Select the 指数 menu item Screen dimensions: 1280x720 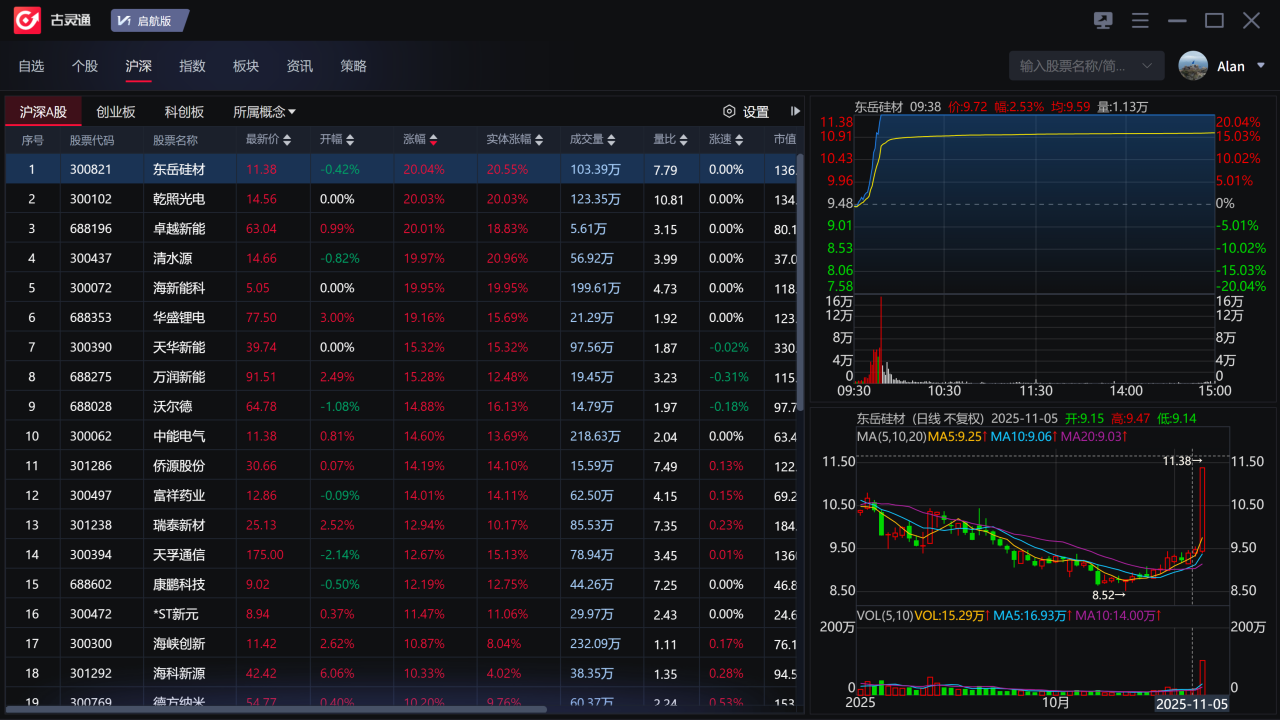192,66
